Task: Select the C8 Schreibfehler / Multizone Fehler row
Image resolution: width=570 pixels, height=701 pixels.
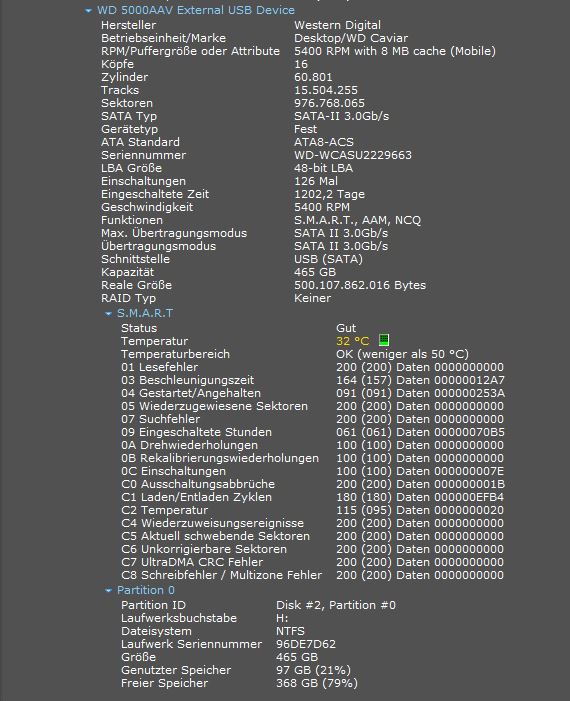Action: click(x=312, y=575)
